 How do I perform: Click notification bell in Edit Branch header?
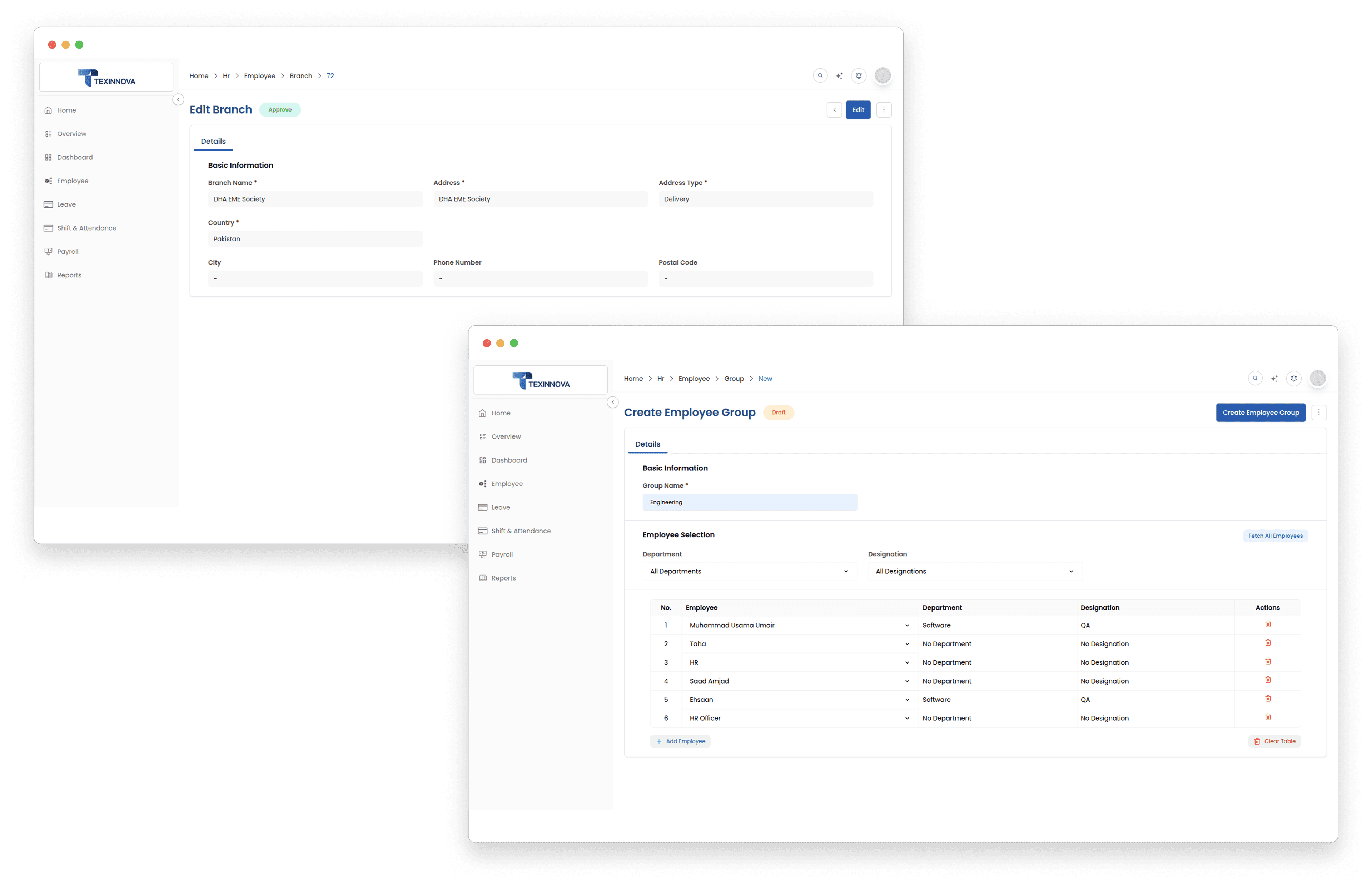click(x=859, y=76)
